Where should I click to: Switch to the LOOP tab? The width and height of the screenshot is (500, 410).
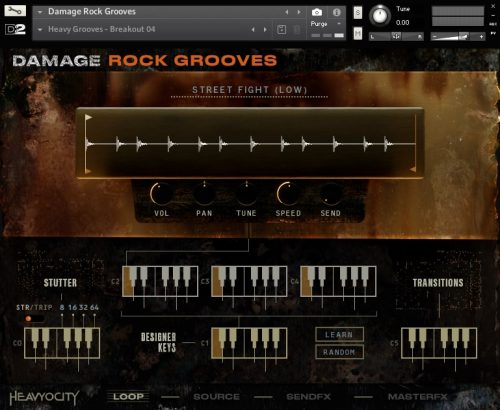pos(128,397)
